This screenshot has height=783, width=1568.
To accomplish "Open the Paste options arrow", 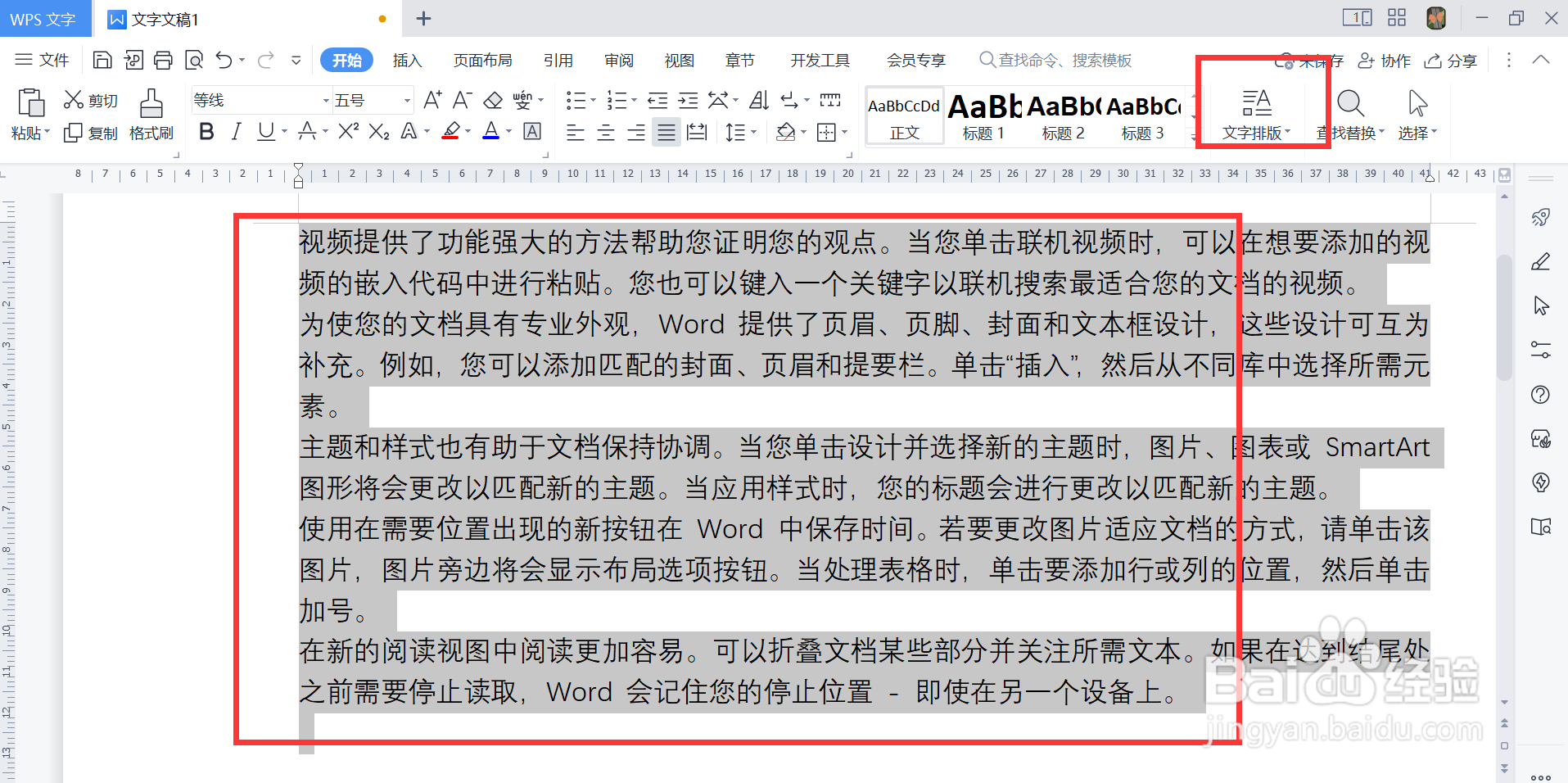I will tap(47, 132).
